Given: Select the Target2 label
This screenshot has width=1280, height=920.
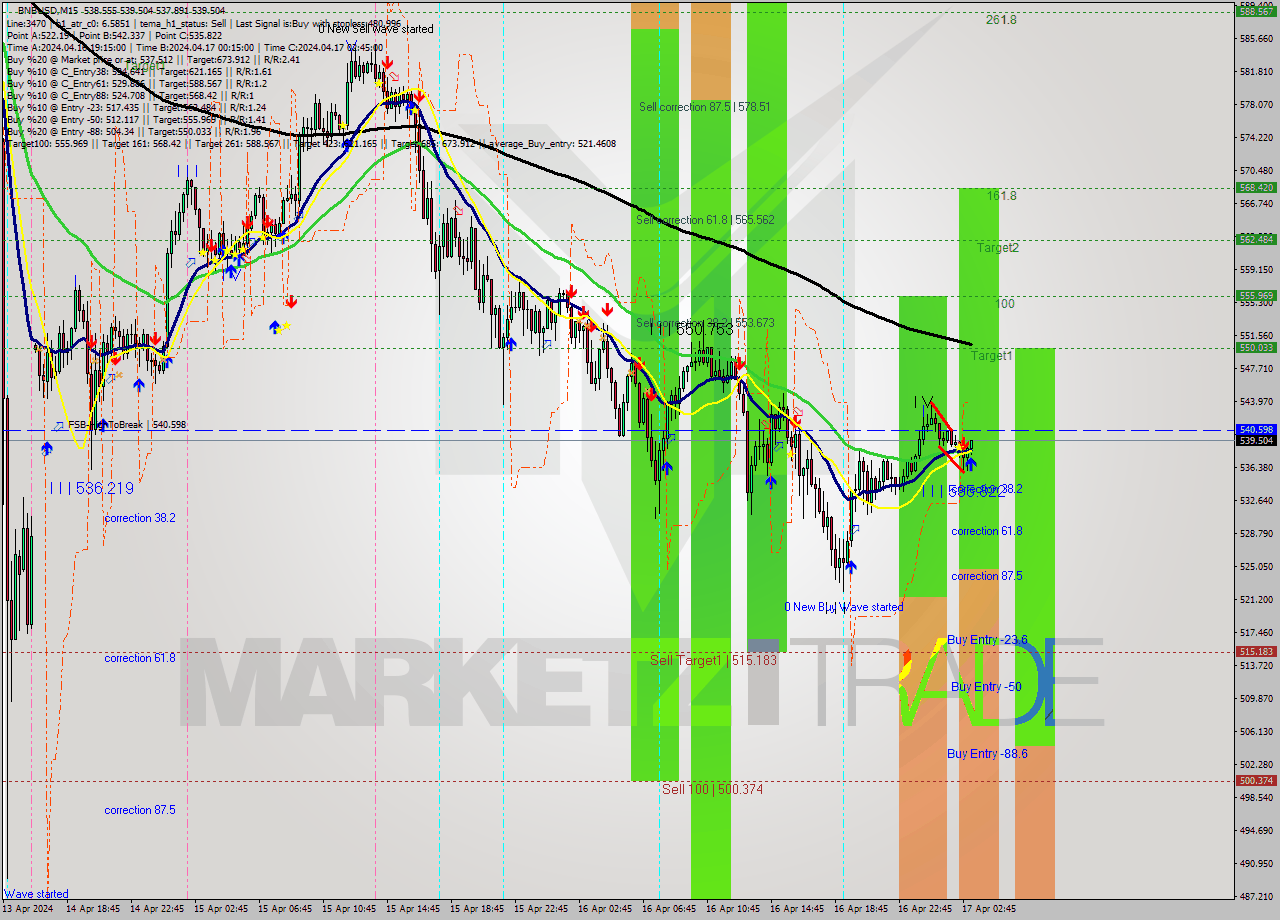Looking at the screenshot, I should (x=998, y=248).
